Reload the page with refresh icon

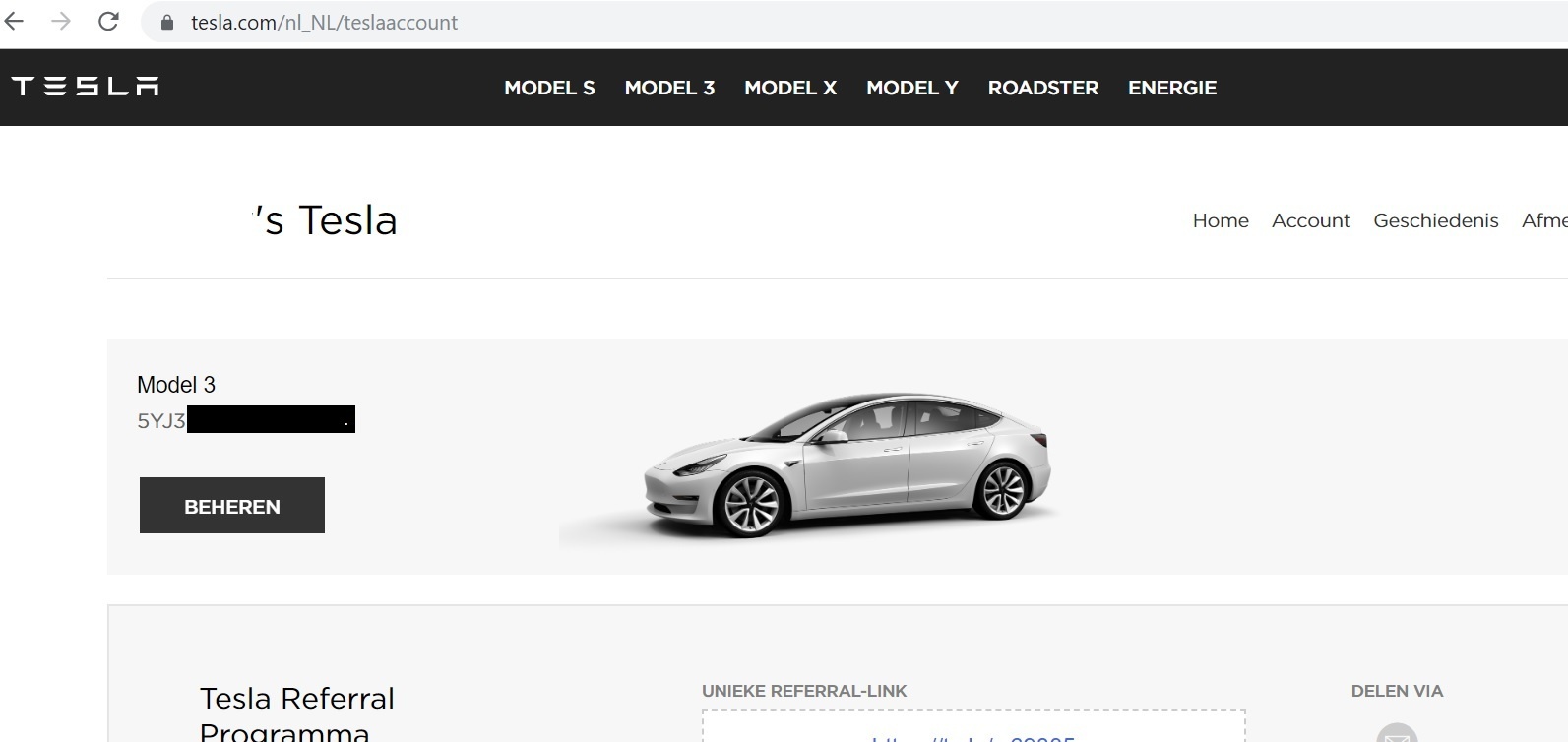(108, 22)
